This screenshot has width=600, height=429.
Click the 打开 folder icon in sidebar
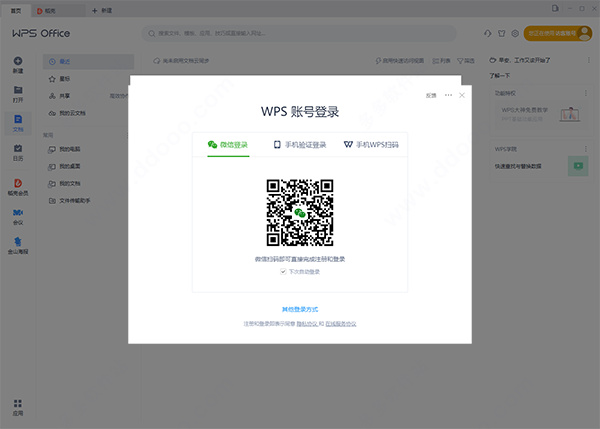pyautogui.click(x=17, y=94)
